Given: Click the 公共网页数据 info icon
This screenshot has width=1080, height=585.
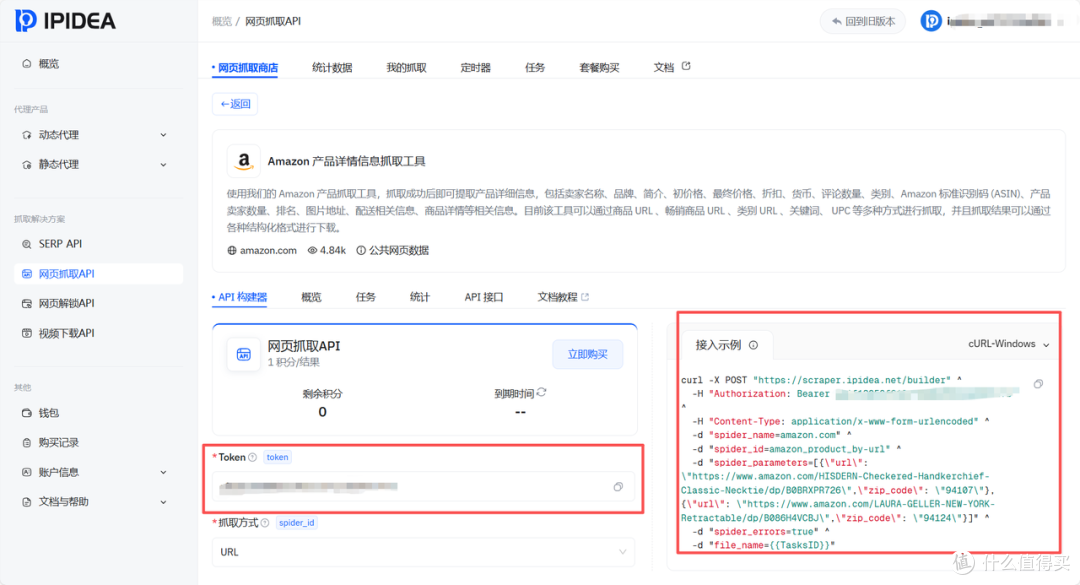Looking at the screenshot, I should [x=360, y=251].
